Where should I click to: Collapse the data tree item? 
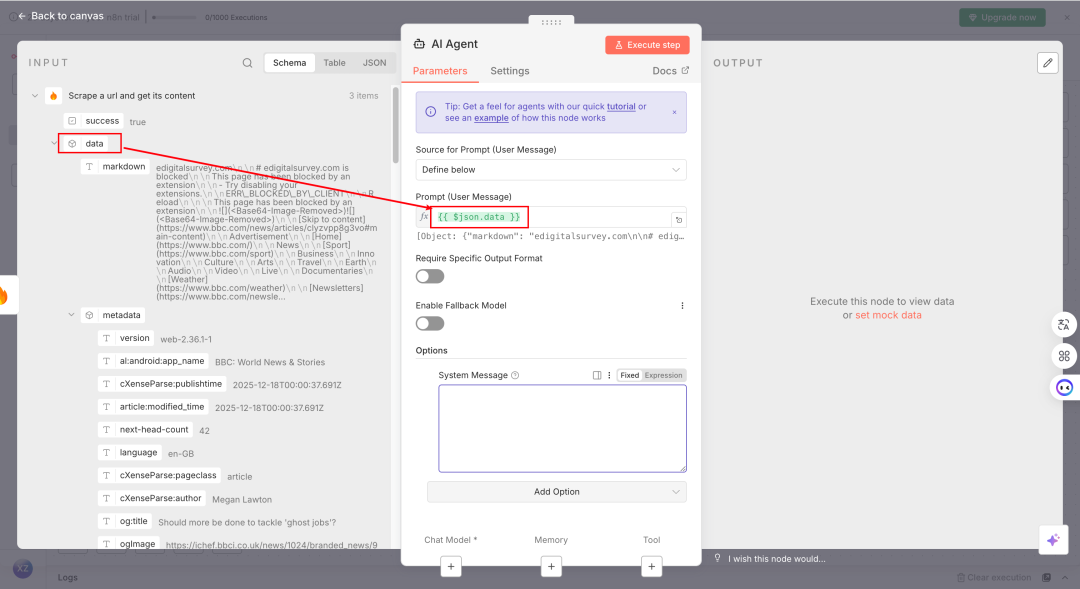pos(54,143)
